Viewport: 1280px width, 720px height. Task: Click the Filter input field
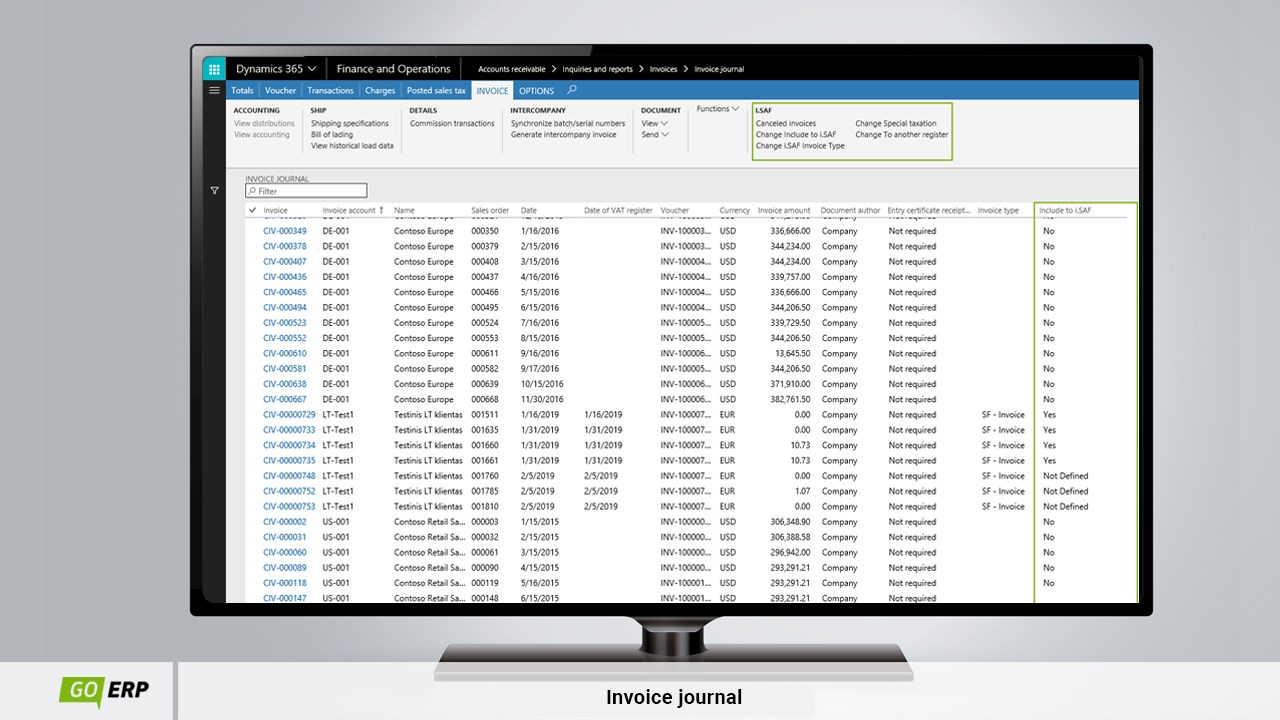click(x=306, y=190)
